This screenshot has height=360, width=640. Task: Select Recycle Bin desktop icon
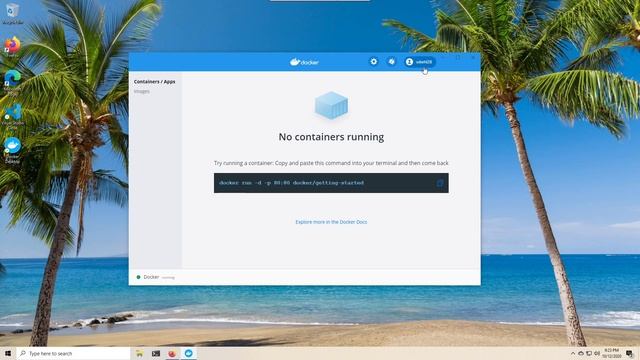(x=13, y=13)
